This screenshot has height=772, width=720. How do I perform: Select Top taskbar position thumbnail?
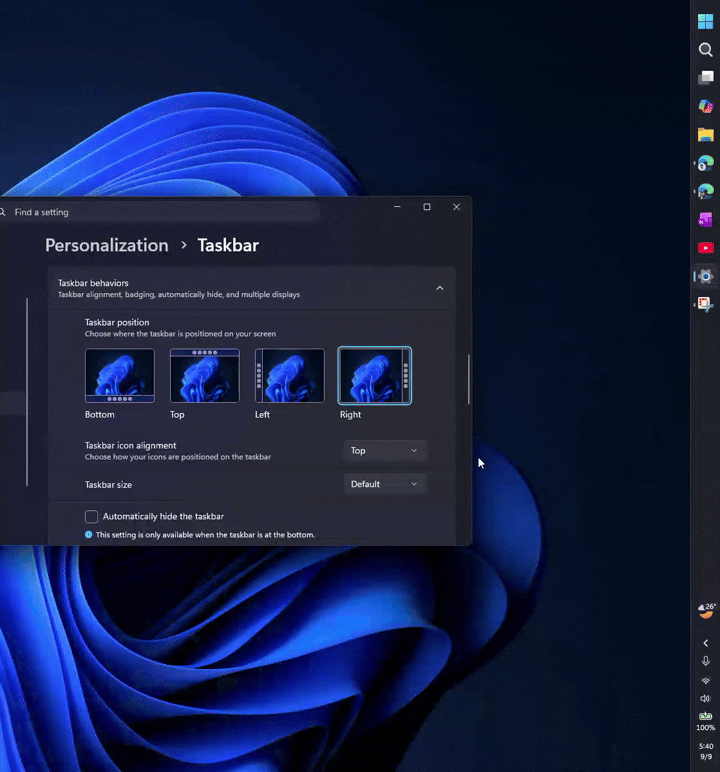tap(205, 375)
